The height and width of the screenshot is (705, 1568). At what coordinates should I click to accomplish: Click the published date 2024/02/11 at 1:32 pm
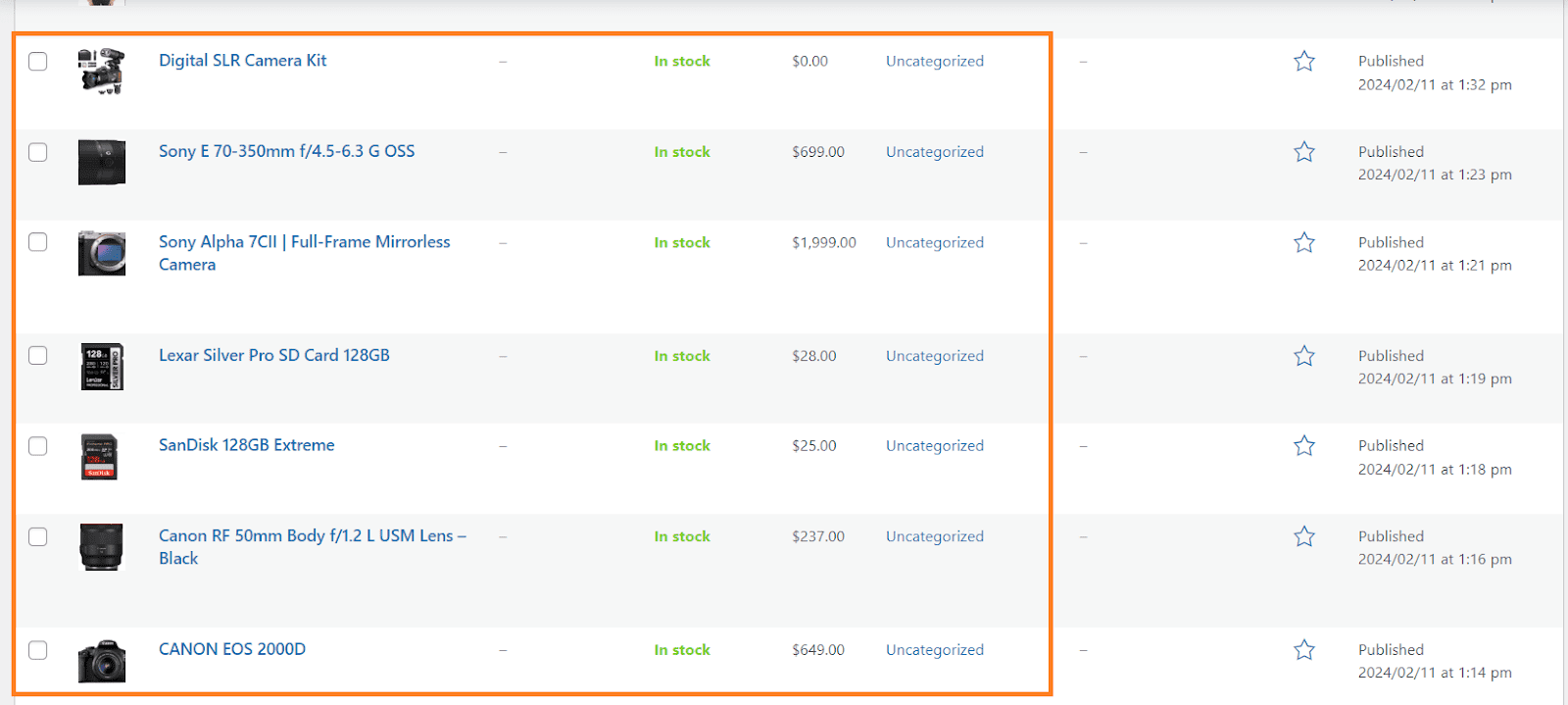(x=1435, y=85)
